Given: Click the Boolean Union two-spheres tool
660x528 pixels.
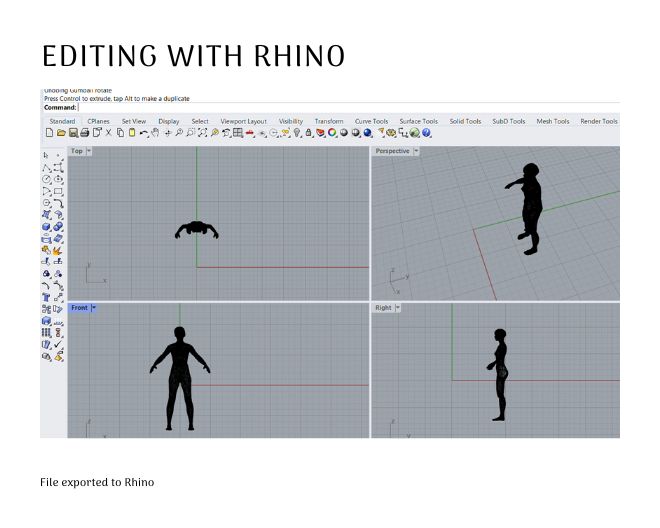Looking at the screenshot, I should 58,227.
